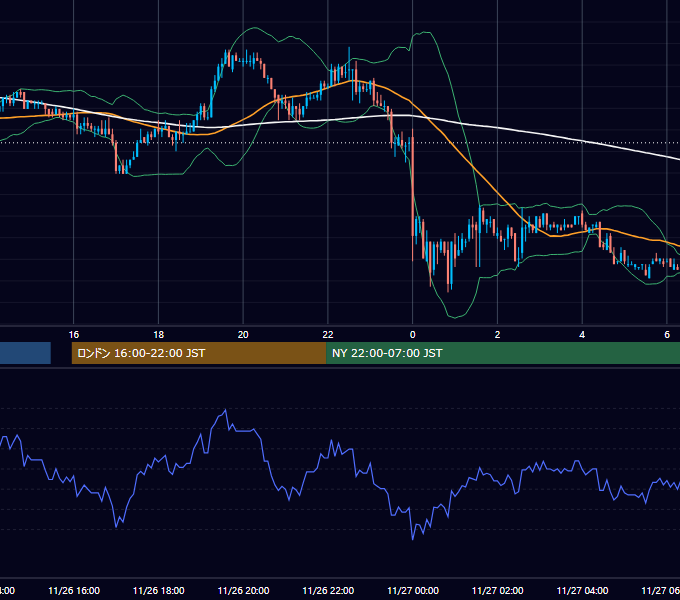Click the hour label 18 on price chart axis
This screenshot has height=600, width=680.
[159, 335]
